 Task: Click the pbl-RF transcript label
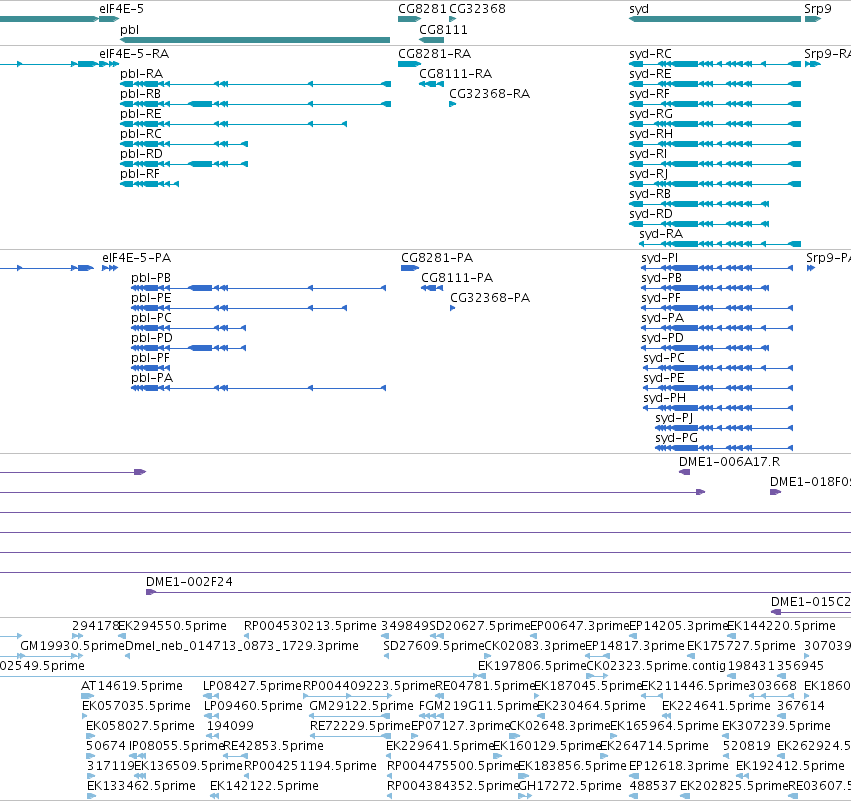coord(140,174)
